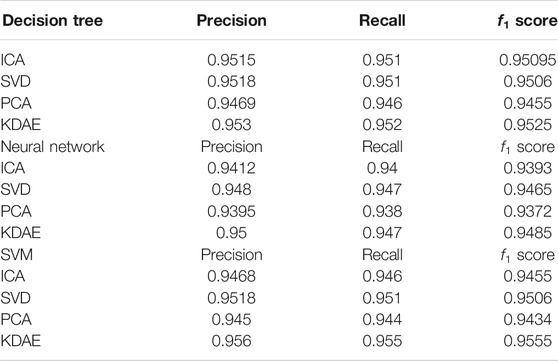Click the Decision tree column header
The height and width of the screenshot is (361, 558).
coord(52,21)
